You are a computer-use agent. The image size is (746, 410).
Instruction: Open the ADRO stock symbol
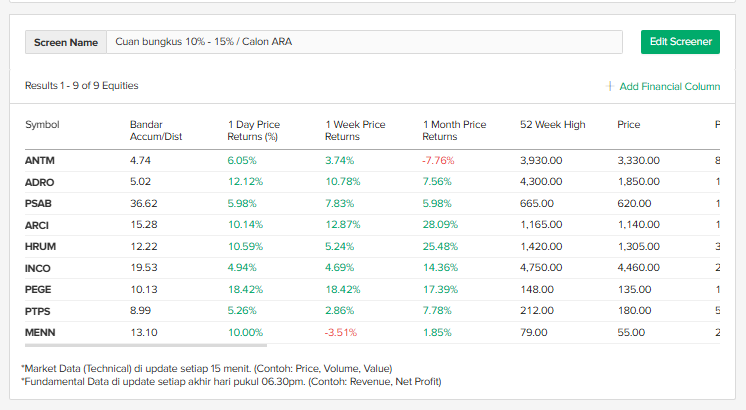click(x=39, y=182)
